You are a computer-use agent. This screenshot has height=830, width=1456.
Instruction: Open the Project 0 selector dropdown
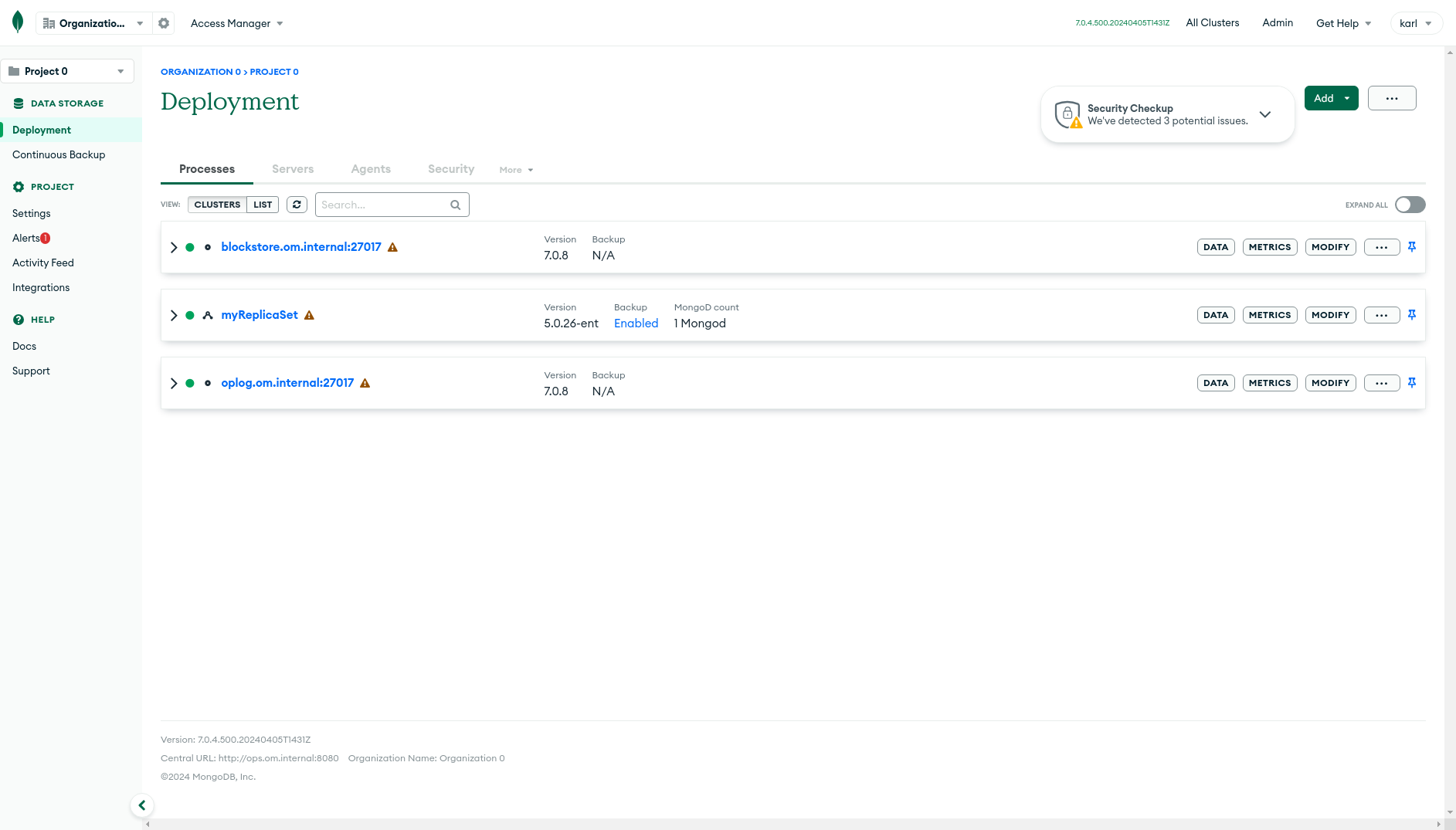click(67, 71)
